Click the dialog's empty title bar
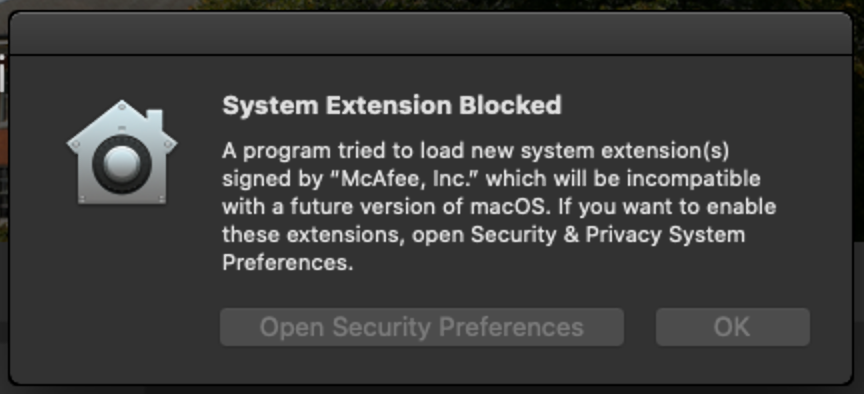 pos(431,34)
